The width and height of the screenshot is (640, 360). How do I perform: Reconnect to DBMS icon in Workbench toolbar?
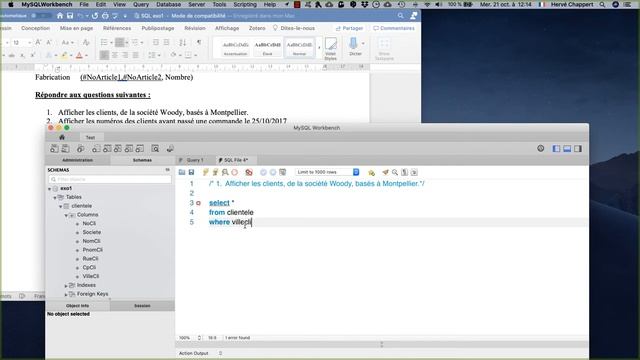170,149
